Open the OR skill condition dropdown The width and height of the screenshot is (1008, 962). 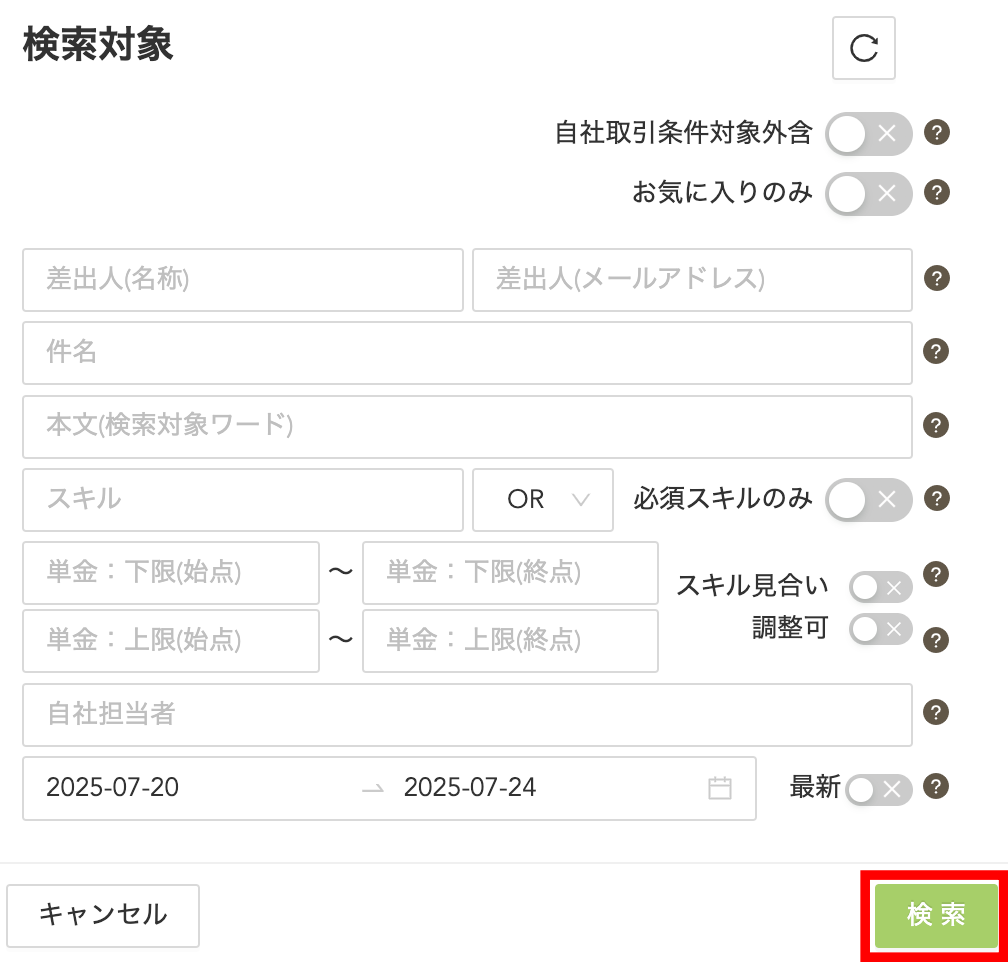point(543,500)
